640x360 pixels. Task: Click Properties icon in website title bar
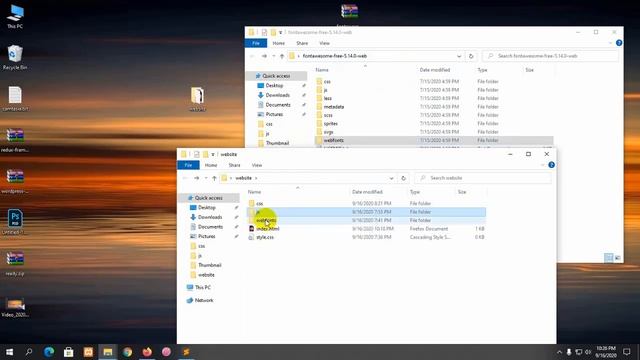[x=197, y=154]
